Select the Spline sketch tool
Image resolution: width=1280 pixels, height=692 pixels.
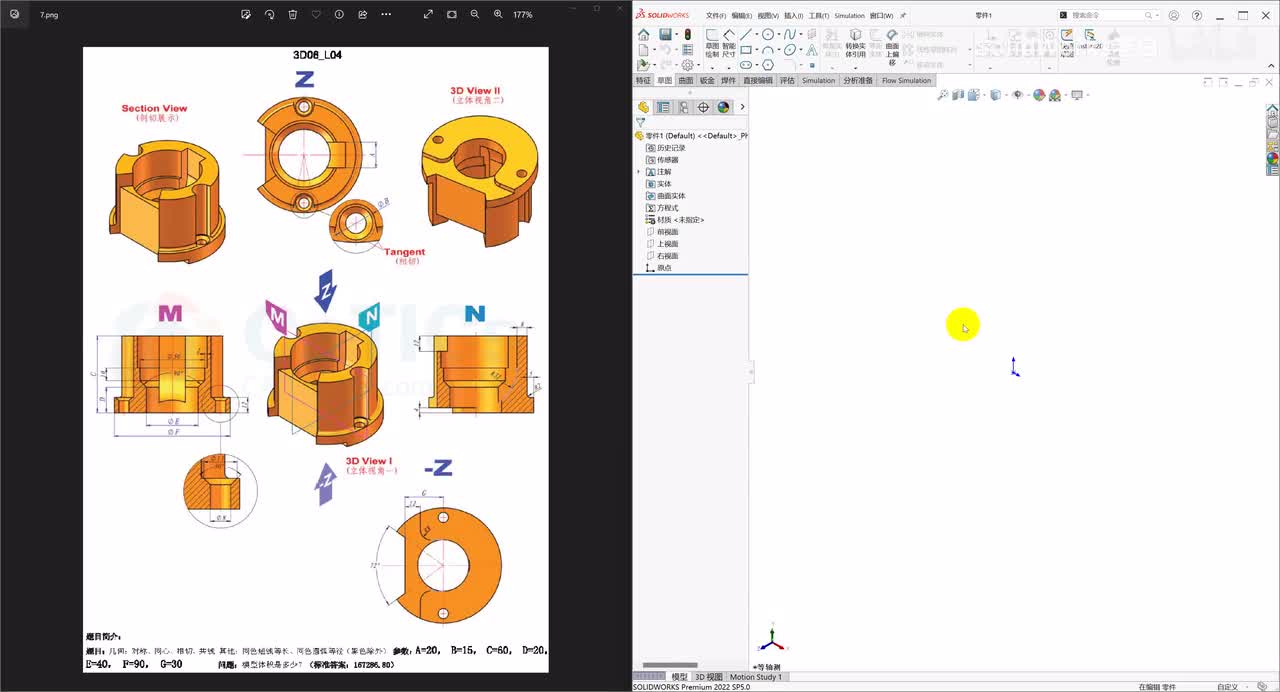click(790, 34)
